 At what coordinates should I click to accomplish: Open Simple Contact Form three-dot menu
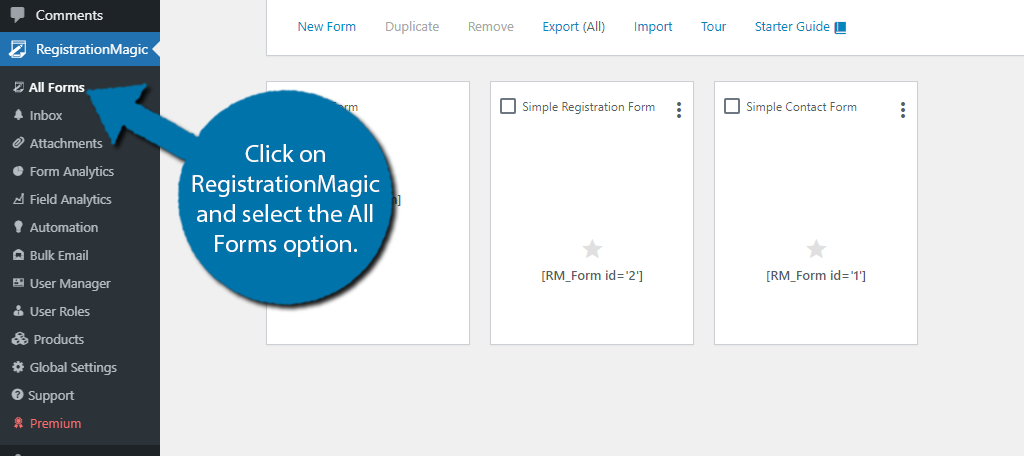[903, 110]
